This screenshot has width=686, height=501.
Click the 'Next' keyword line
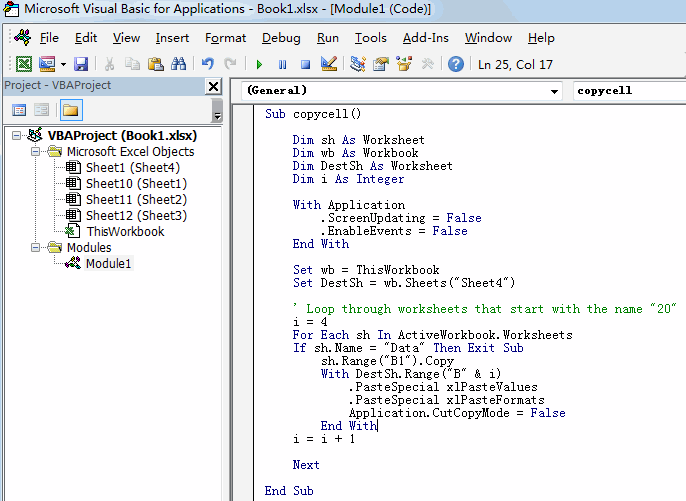pos(306,465)
